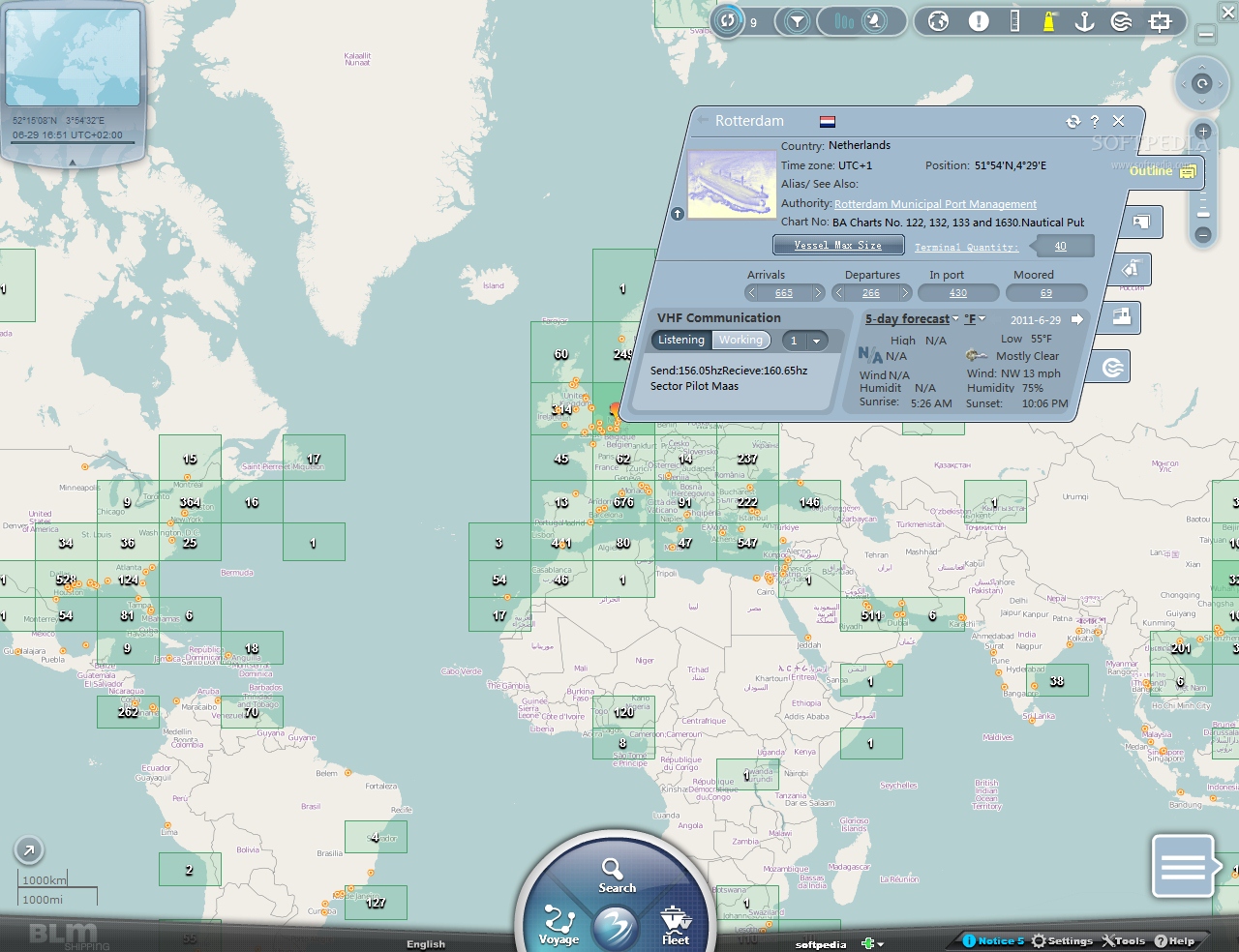Open the exclamation alert icon

pos(979,21)
